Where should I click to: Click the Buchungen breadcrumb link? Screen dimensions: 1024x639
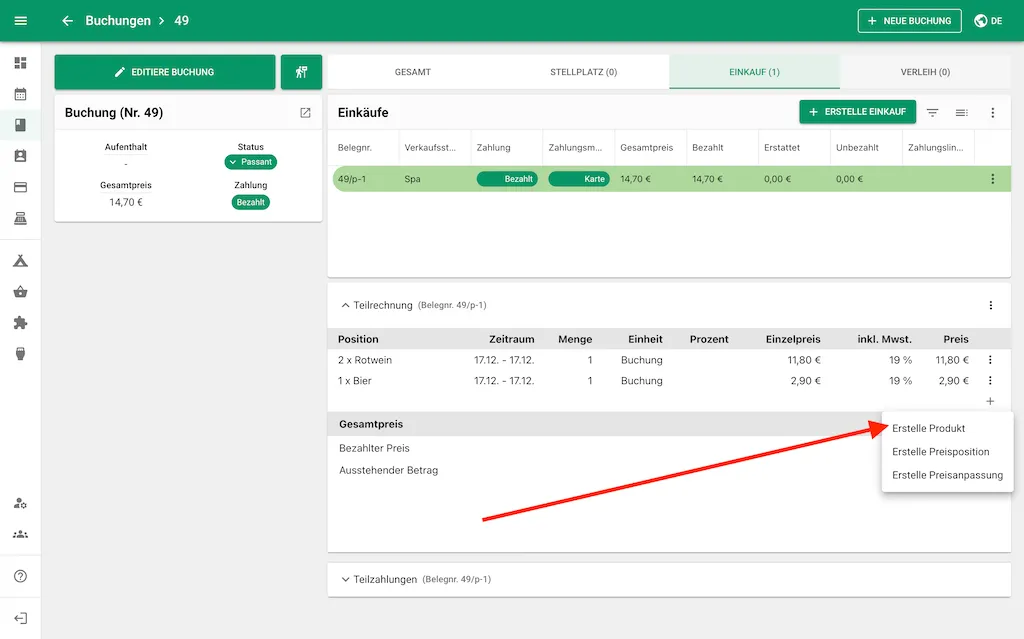tap(118, 21)
